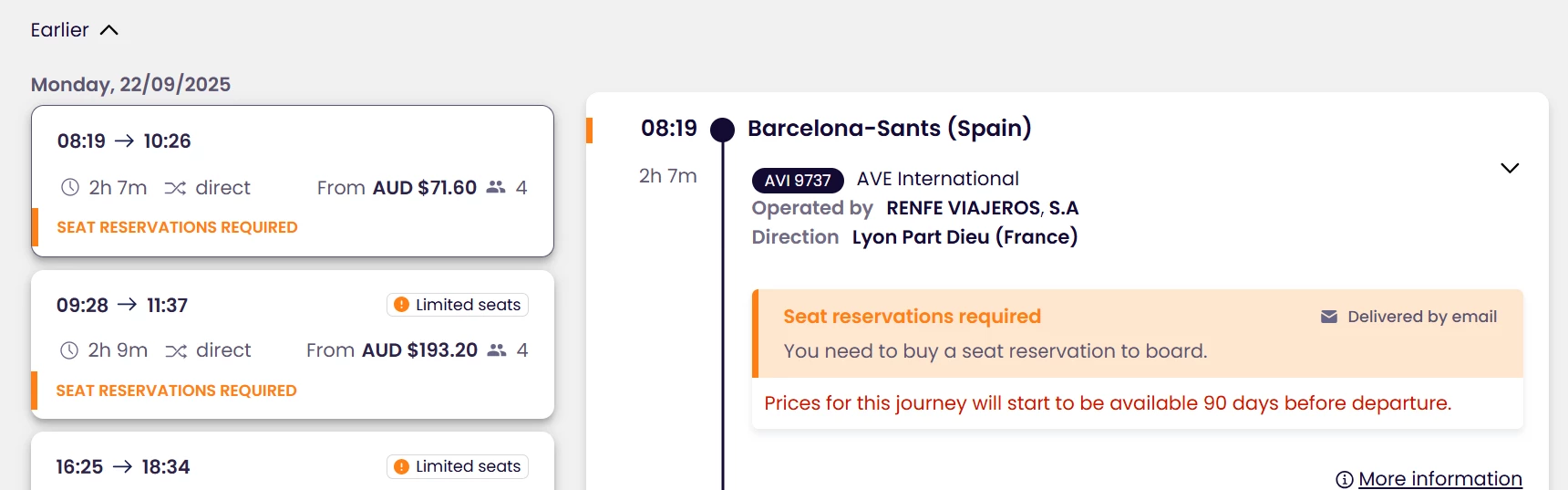The image size is (1568, 490).
Task: Click the clock icon on 2h 9m journey
Action: [69, 350]
